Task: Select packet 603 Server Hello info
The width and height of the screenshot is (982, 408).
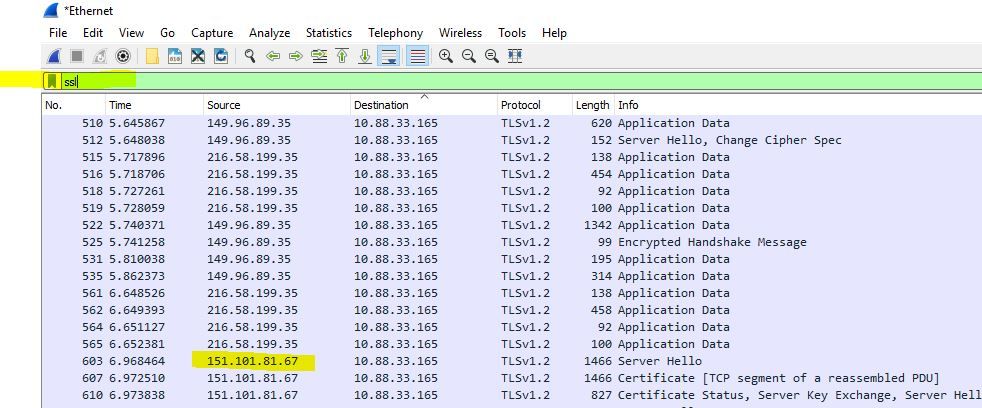Action: point(659,362)
